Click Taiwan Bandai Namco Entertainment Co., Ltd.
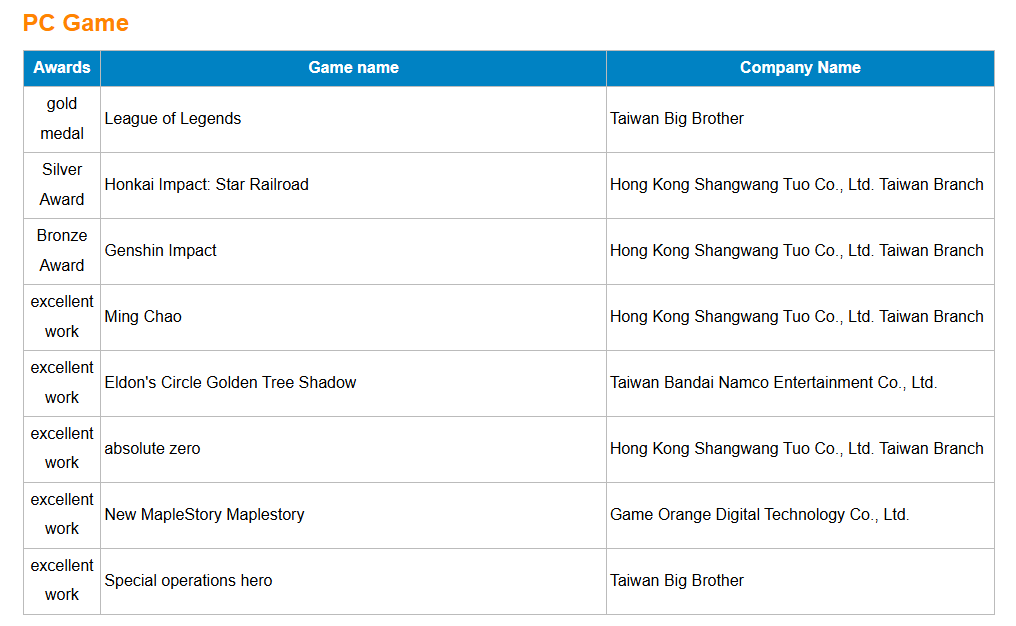The height and width of the screenshot is (626, 1016). [800, 384]
